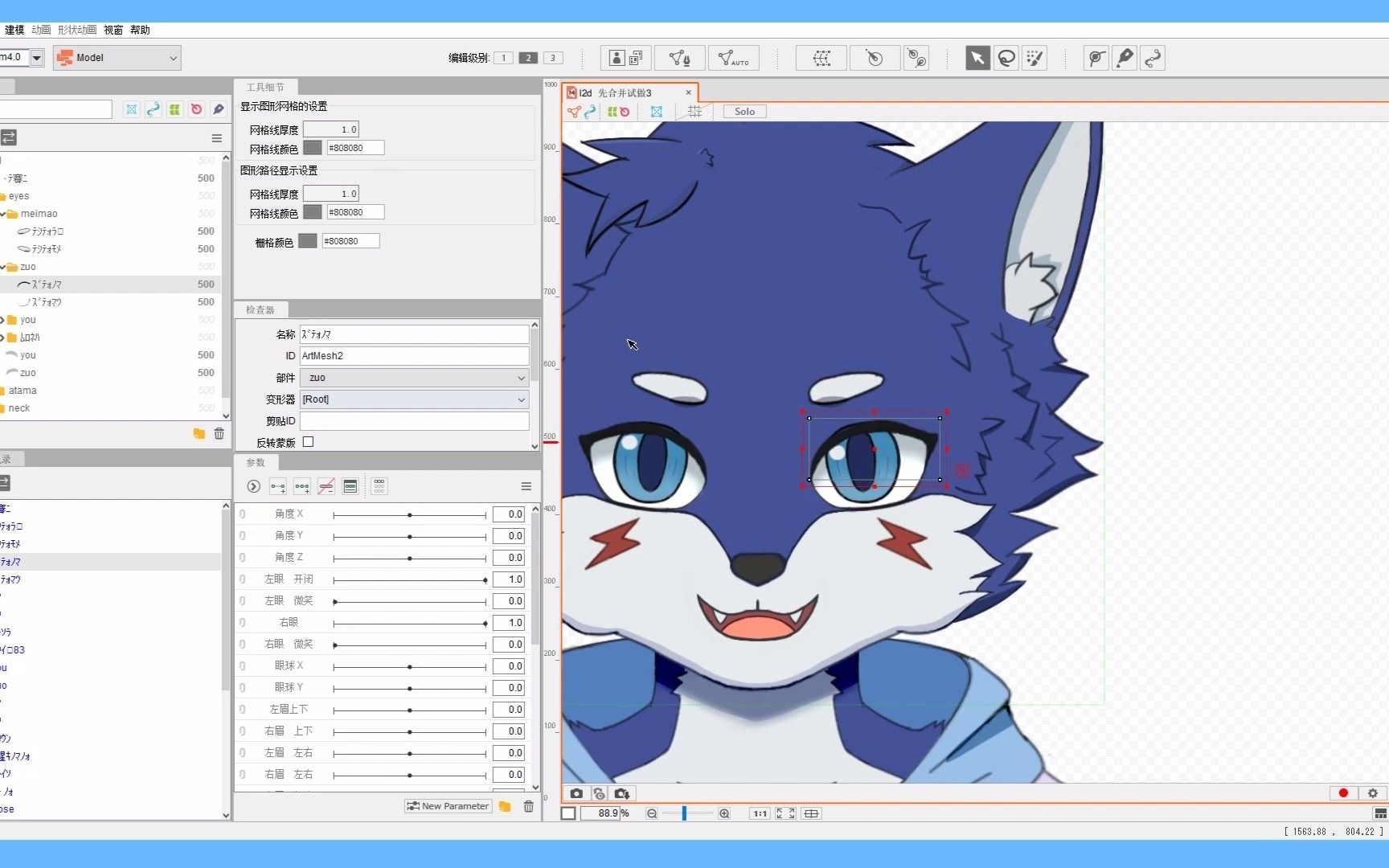Click the pen filter icon in parts panel
This screenshot has height=868, width=1389.
218,109
